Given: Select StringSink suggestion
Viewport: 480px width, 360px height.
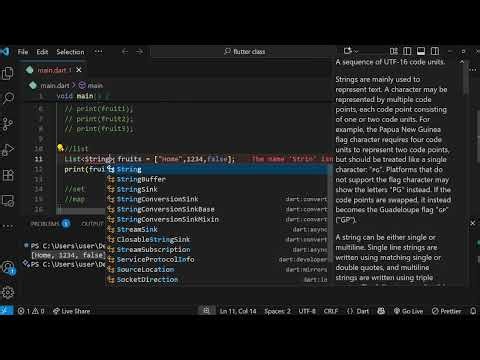Looking at the screenshot, I should pyautogui.click(x=217, y=189).
